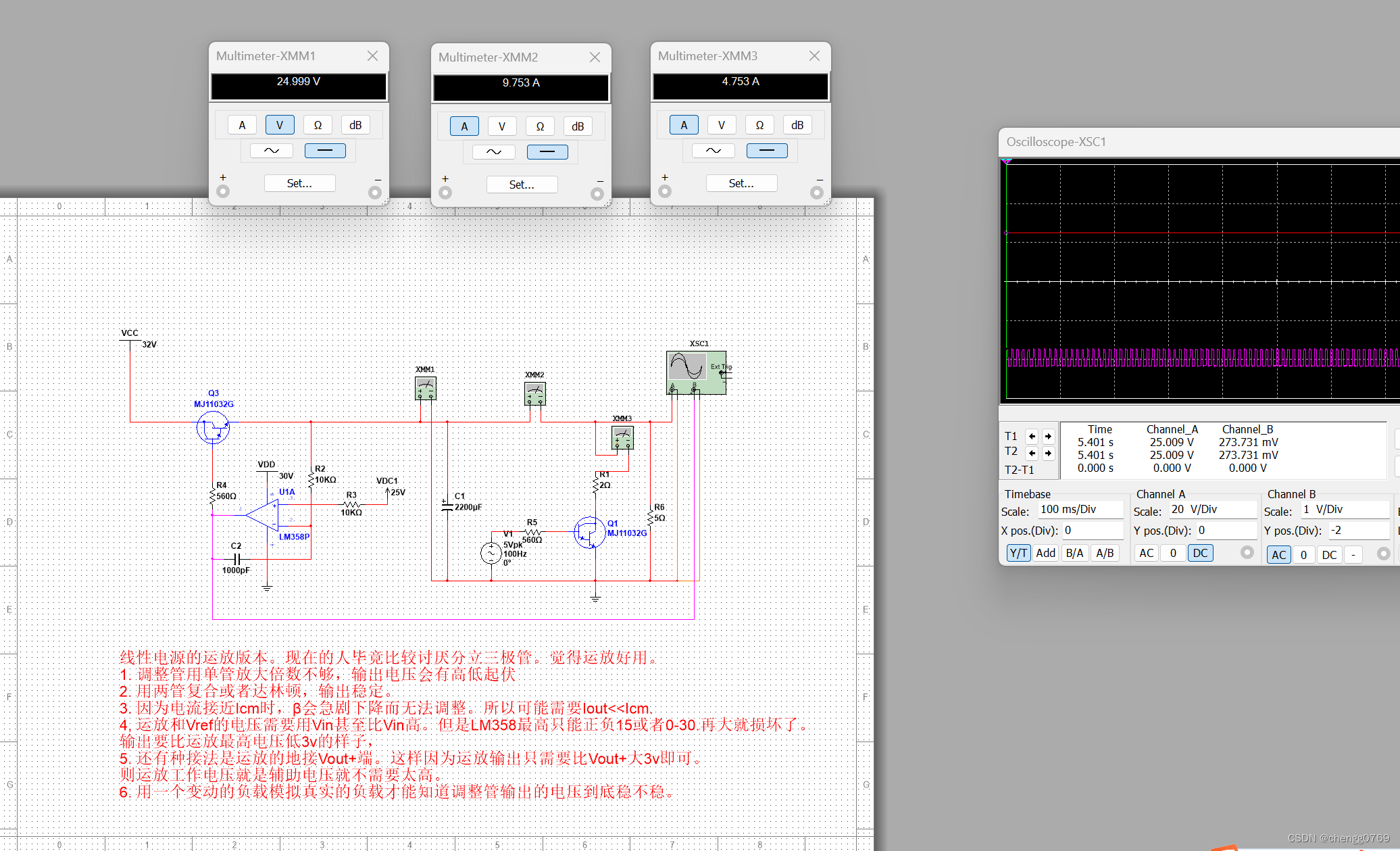Click Channel A Scale 20 V/Div field

[x=1211, y=510]
